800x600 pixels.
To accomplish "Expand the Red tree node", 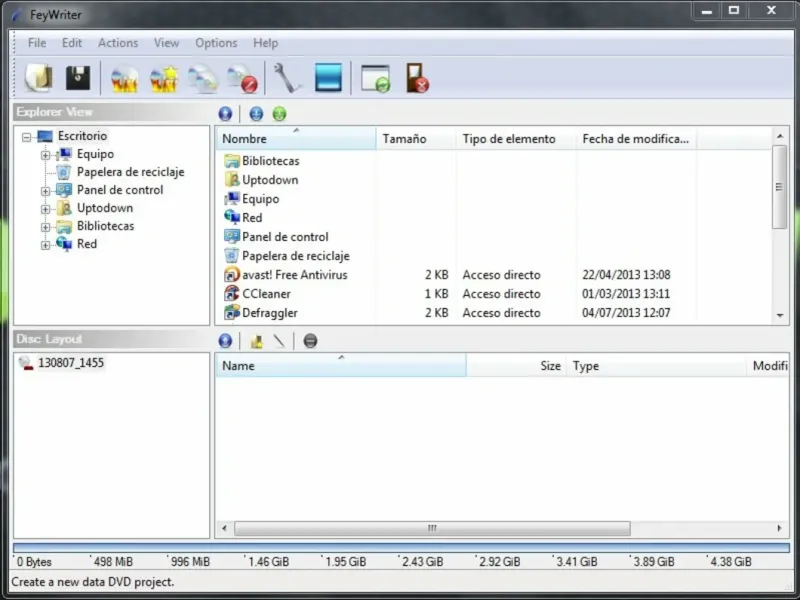I will 45,245.
